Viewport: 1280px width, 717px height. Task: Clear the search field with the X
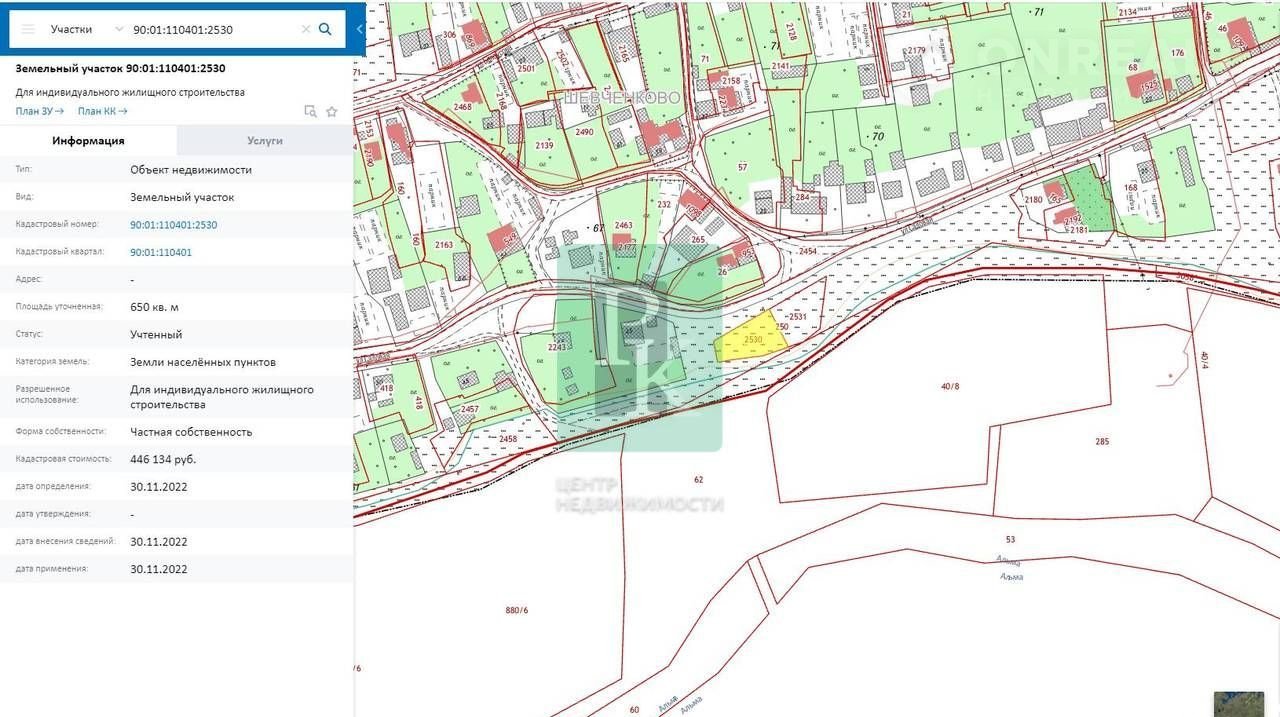(x=306, y=30)
